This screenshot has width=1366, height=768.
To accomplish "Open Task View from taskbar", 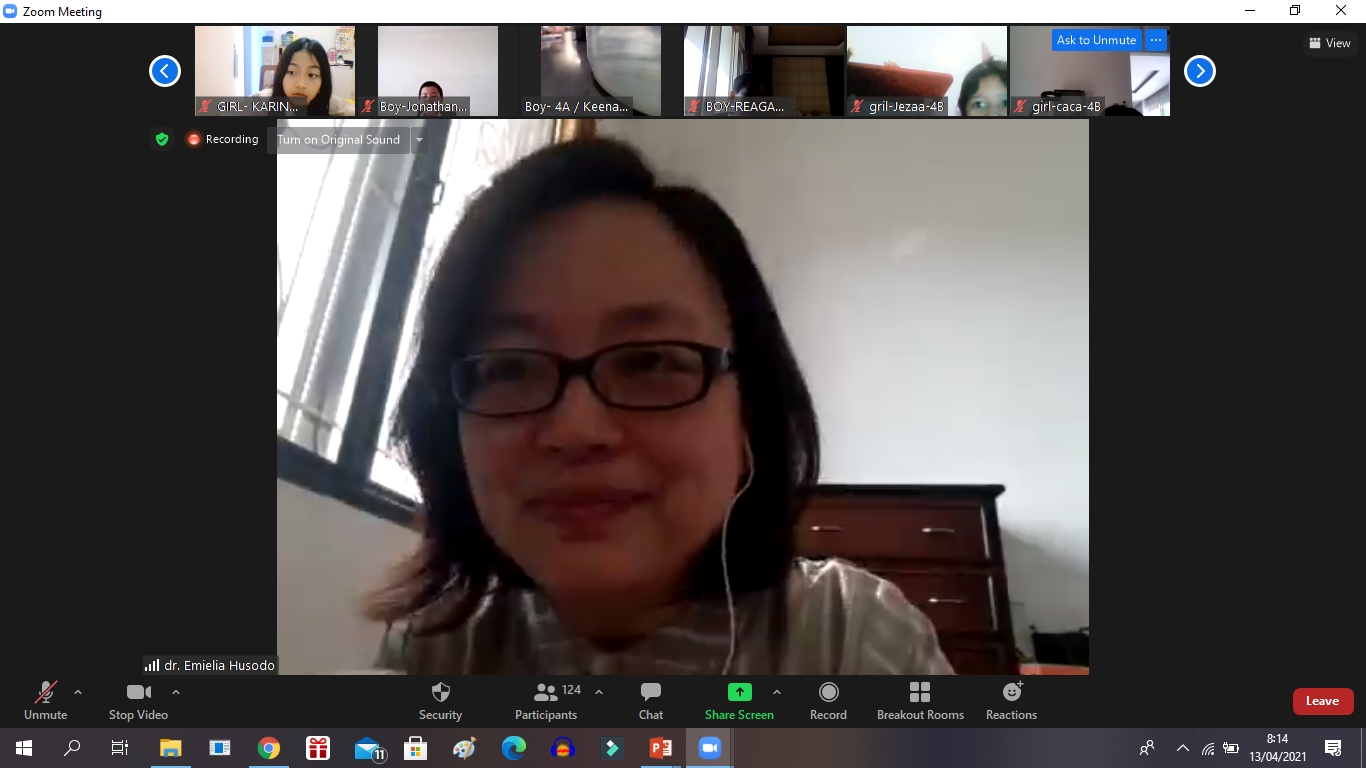I will point(120,748).
